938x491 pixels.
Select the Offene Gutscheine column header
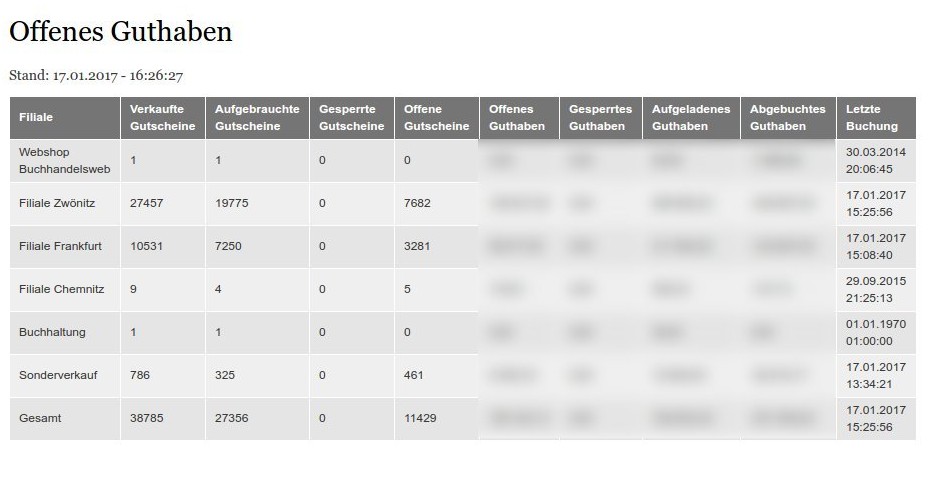436,118
